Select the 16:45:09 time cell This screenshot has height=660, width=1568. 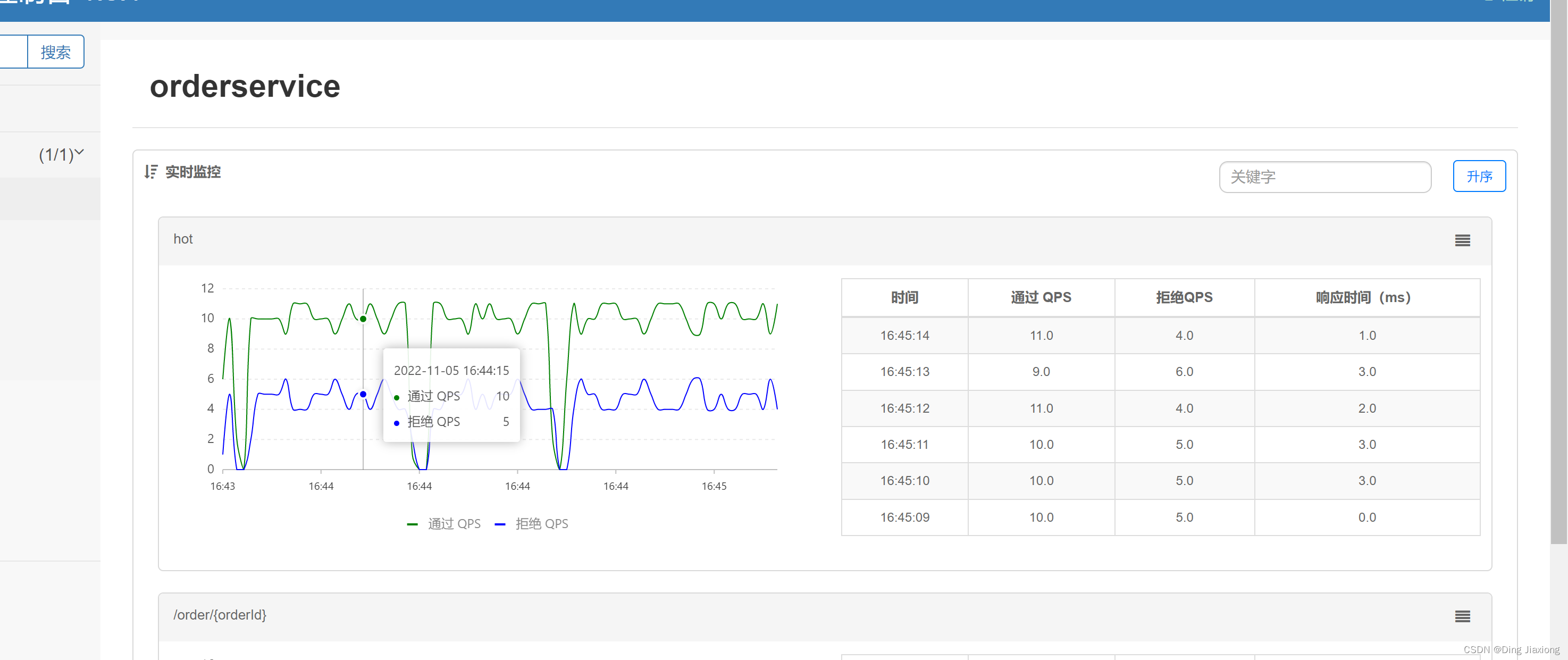coord(904,517)
